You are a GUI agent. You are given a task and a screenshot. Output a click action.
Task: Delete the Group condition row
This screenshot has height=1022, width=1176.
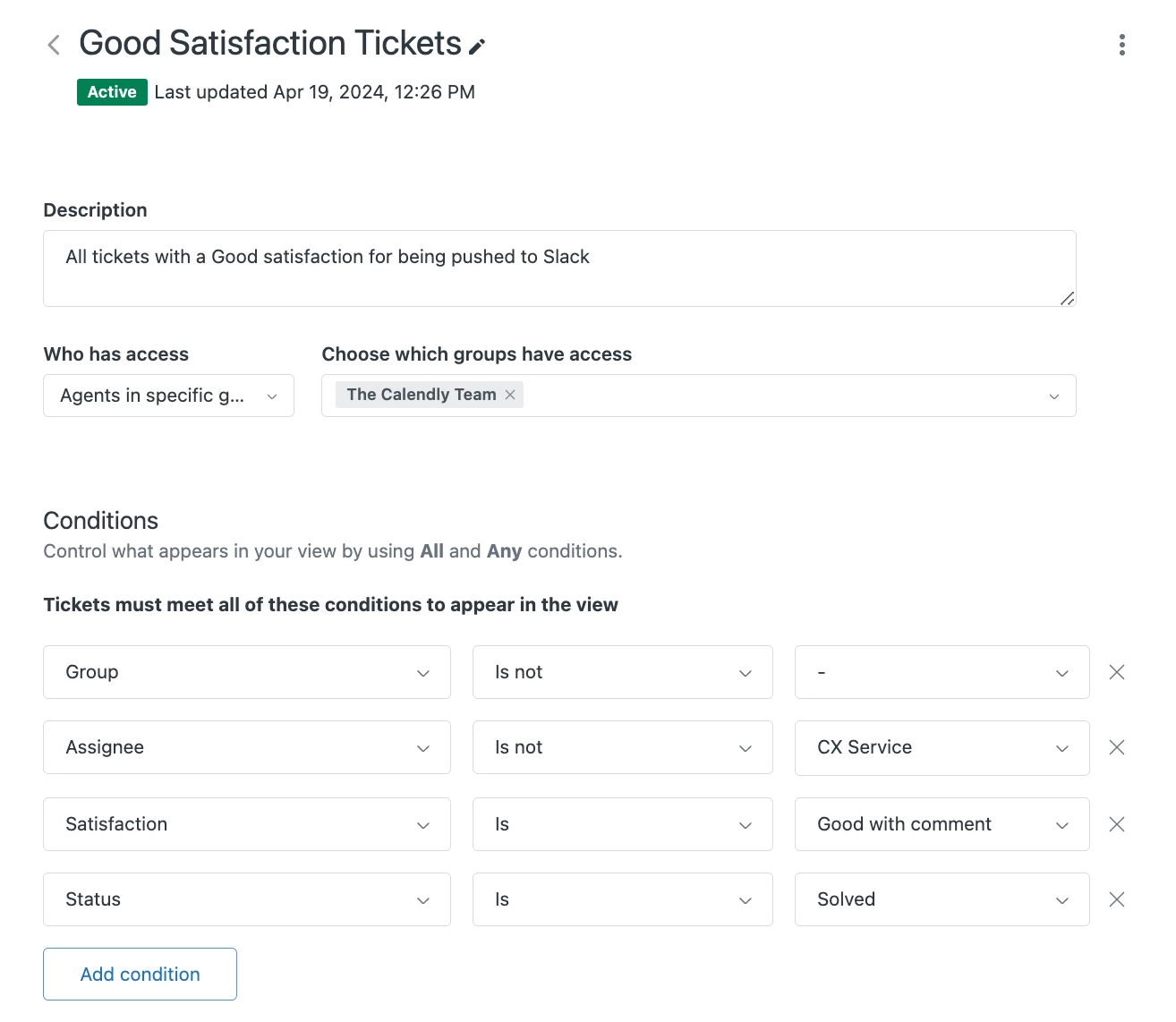[1116, 672]
